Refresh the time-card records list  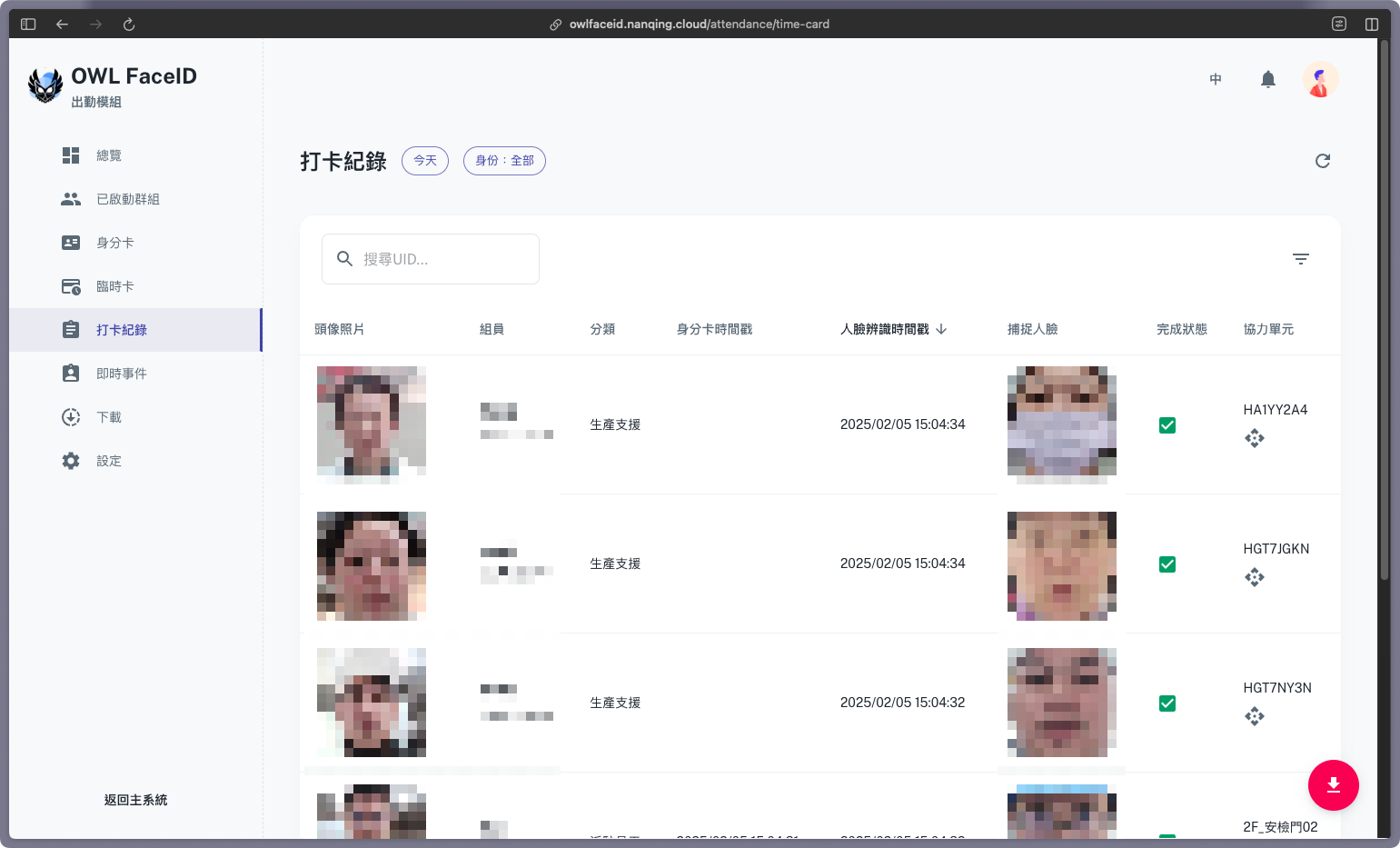tap(1323, 161)
